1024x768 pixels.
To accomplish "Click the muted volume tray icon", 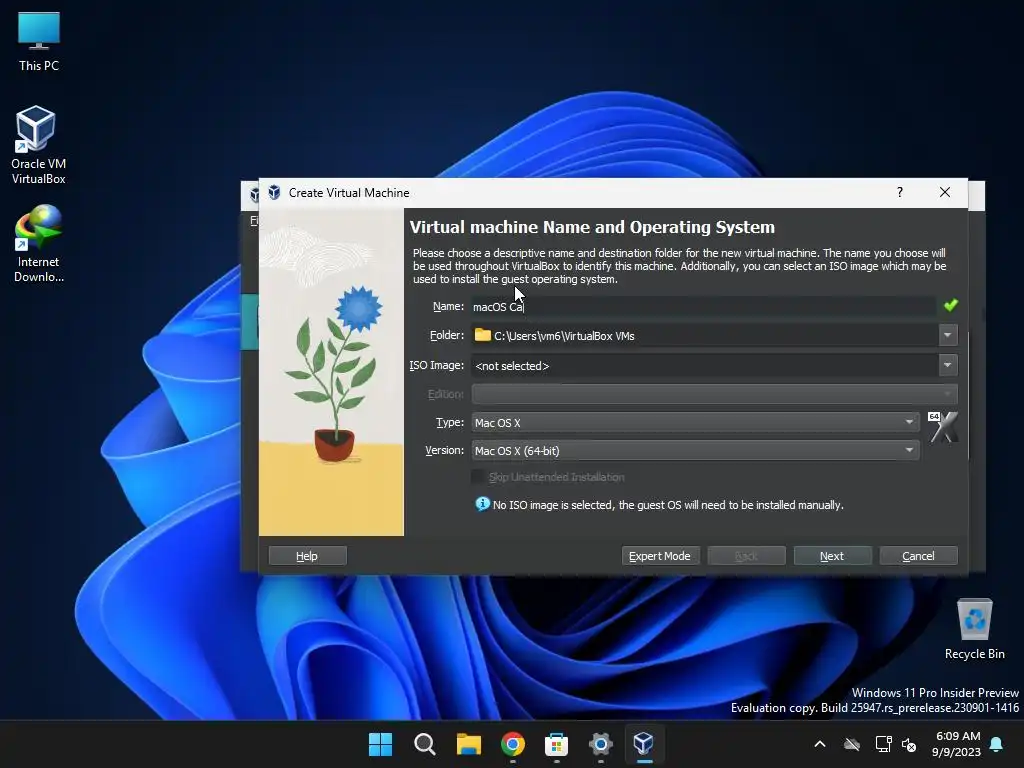I will 908,744.
